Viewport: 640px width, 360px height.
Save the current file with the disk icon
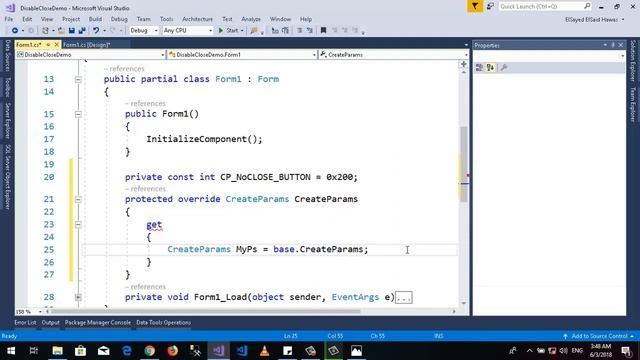tap(72, 31)
